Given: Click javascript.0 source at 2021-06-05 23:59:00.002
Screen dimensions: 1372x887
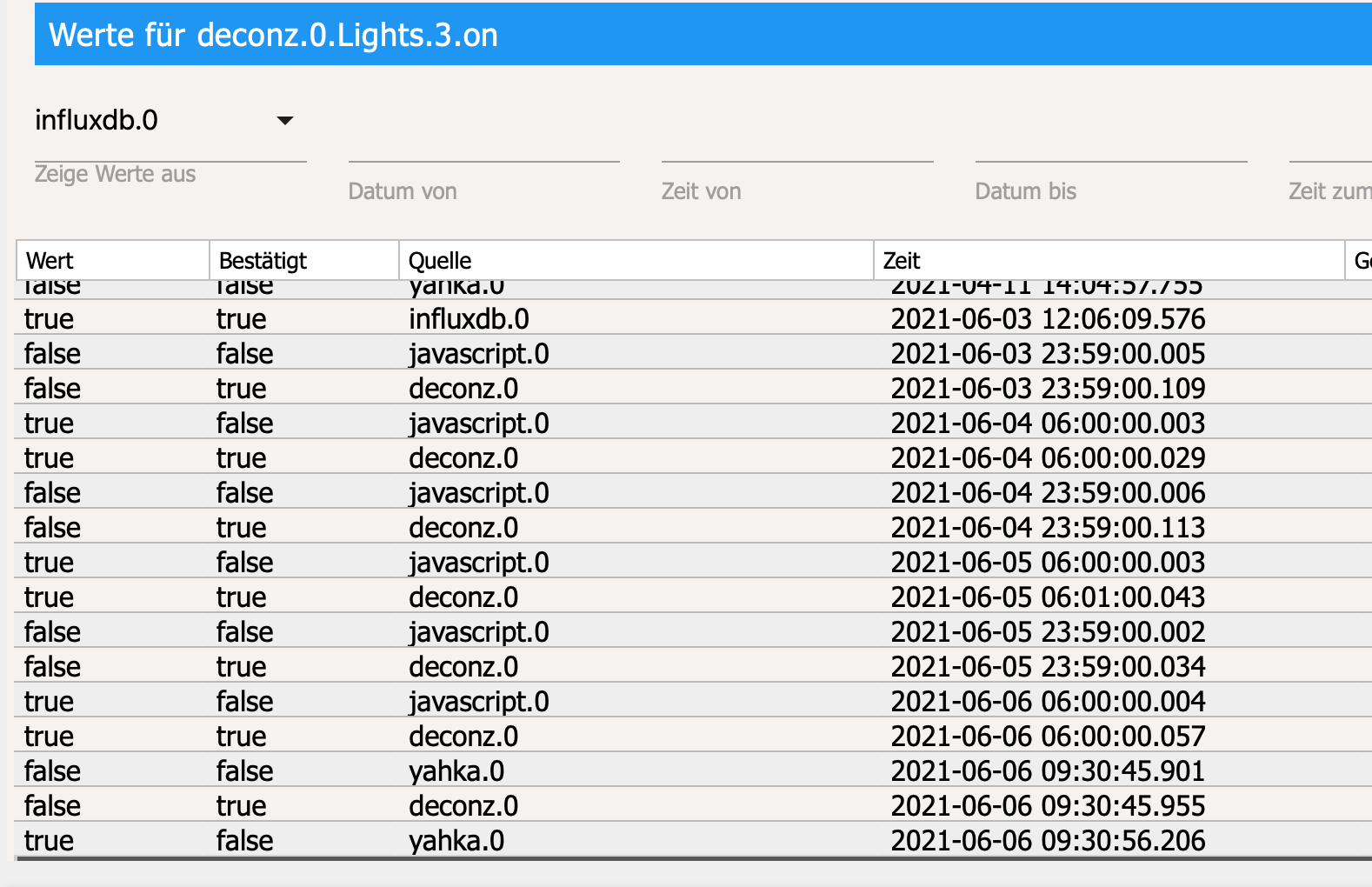Looking at the screenshot, I should (479, 632).
